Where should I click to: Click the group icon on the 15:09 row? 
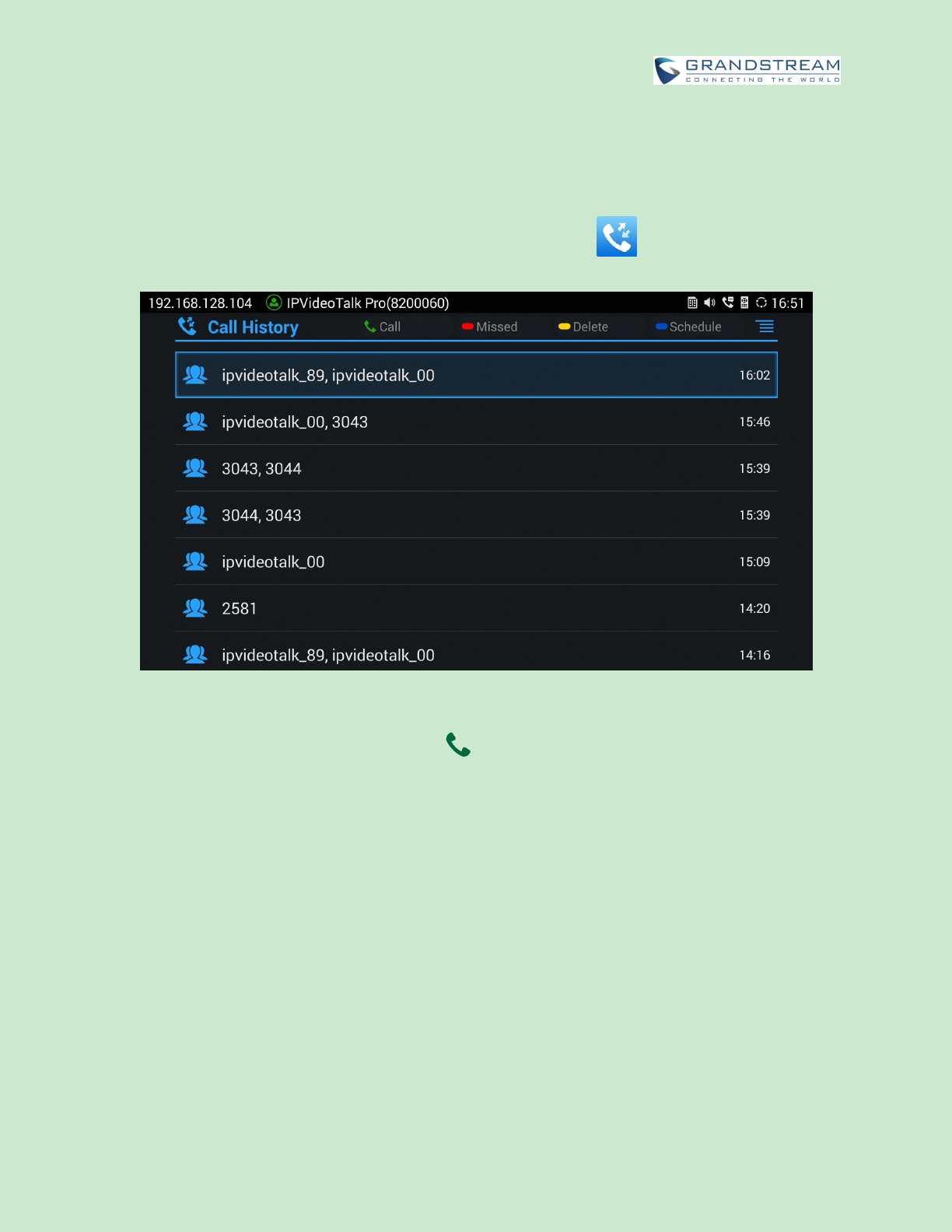(195, 562)
